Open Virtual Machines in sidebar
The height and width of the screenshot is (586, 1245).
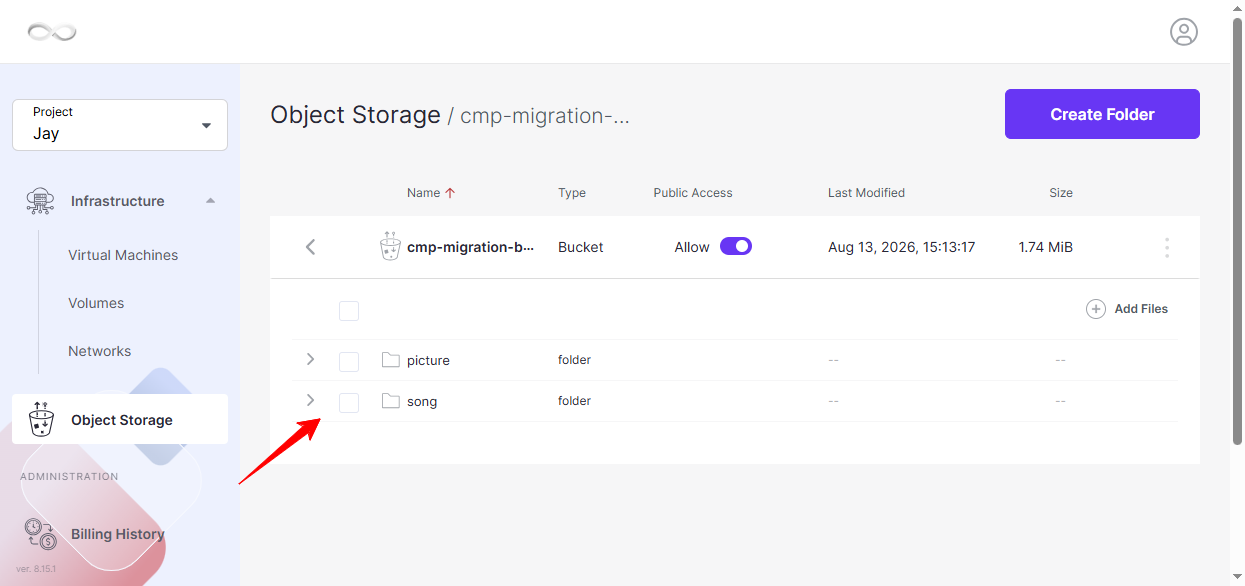click(x=123, y=255)
